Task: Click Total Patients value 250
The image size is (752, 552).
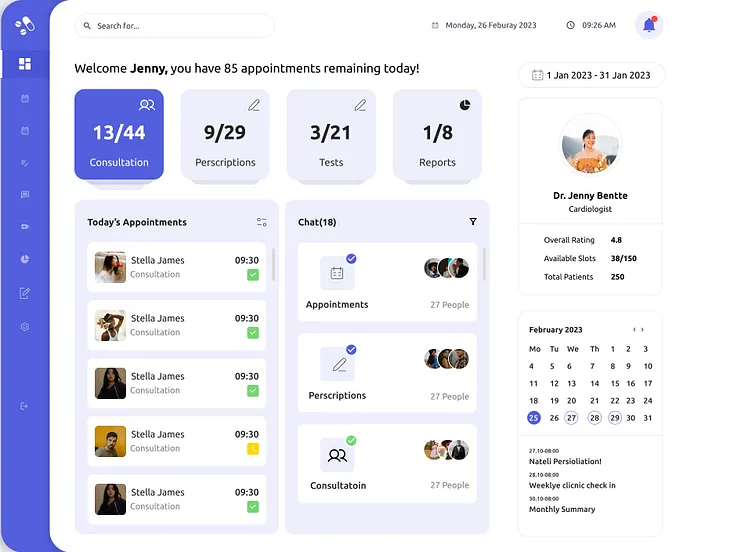Action: tap(618, 277)
